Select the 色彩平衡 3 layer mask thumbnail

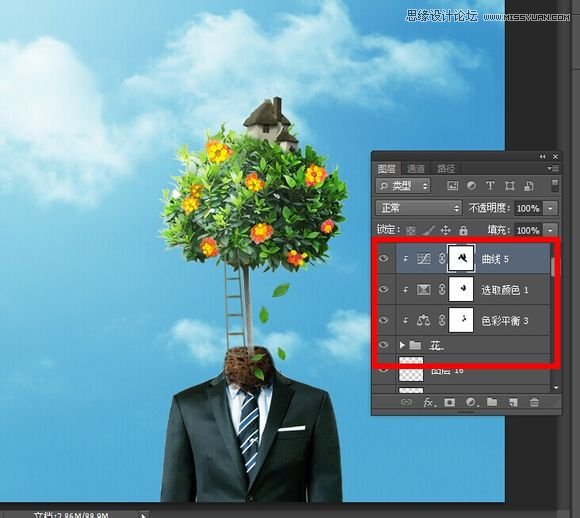click(461, 320)
